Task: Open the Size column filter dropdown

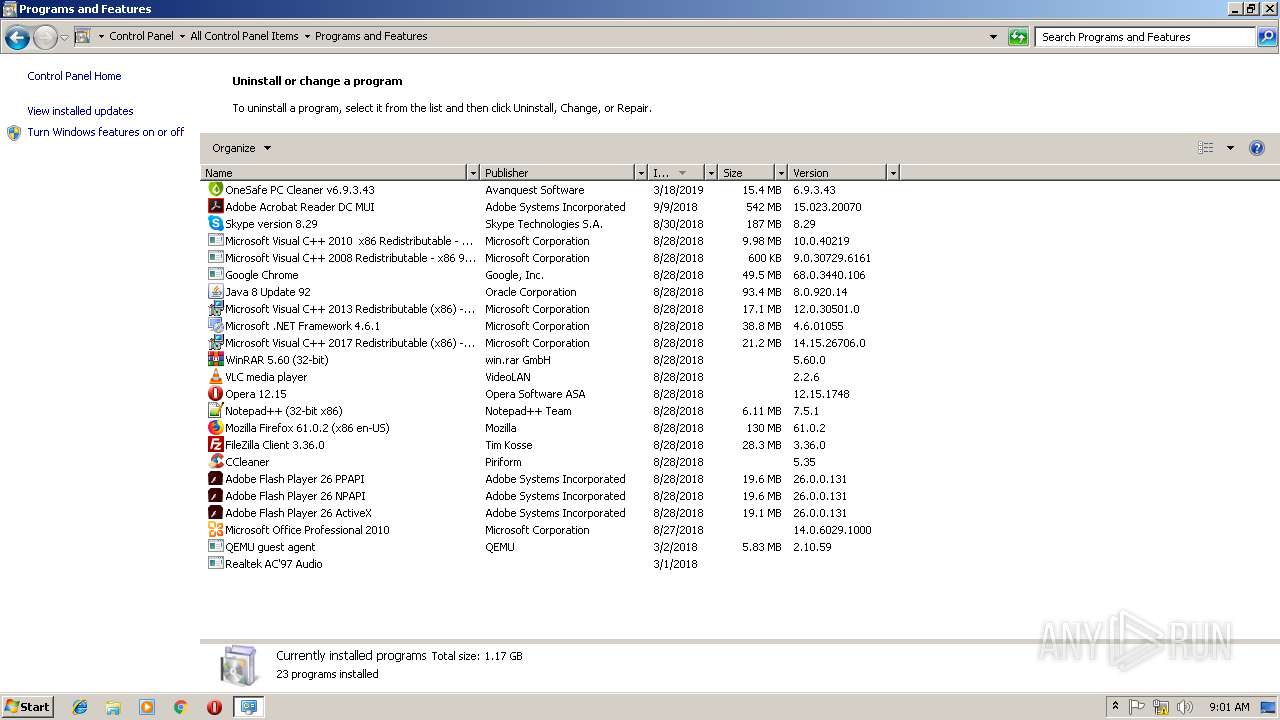Action: (x=781, y=173)
